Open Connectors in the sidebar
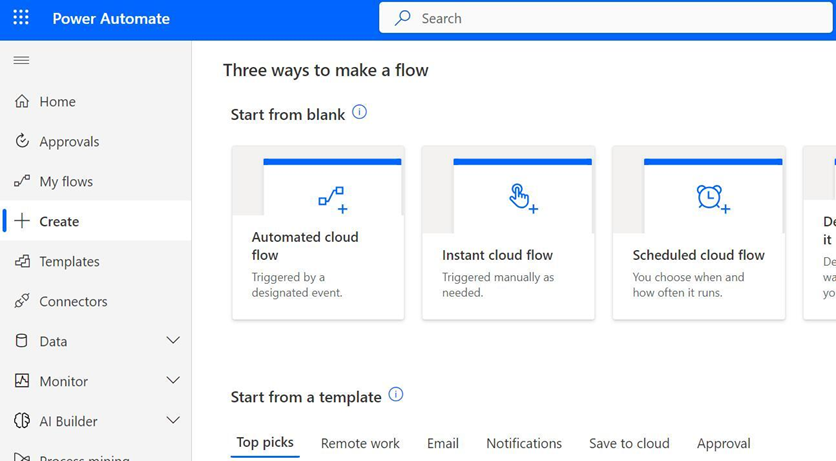 click(96, 301)
